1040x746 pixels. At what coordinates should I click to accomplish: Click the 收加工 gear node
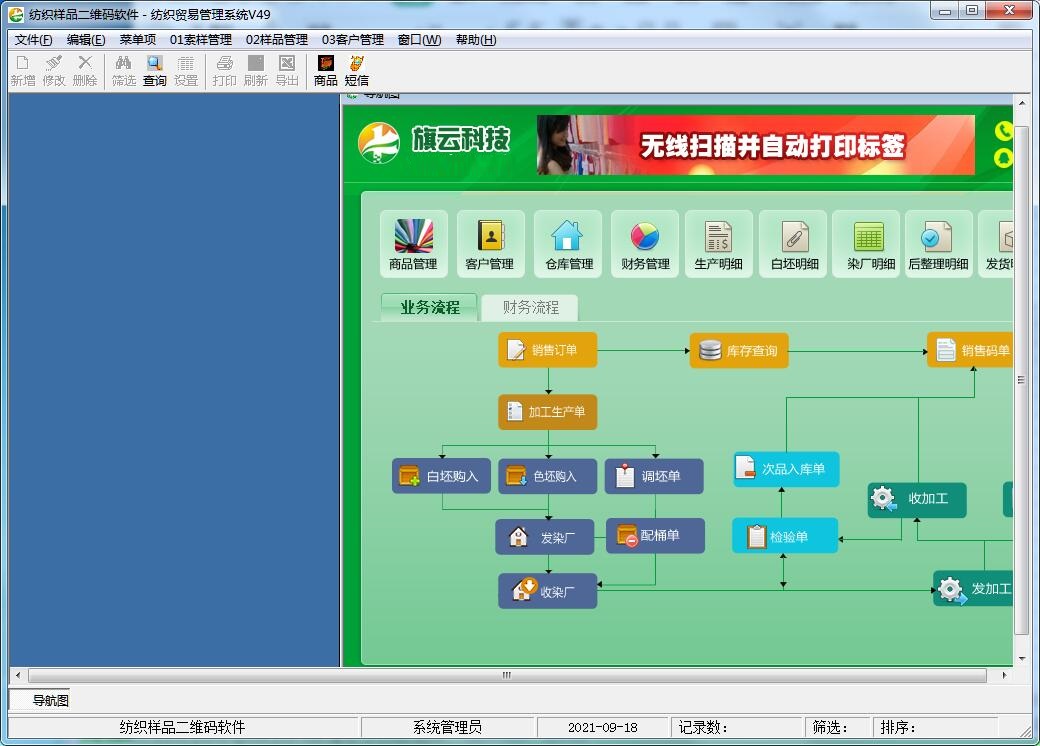click(917, 499)
